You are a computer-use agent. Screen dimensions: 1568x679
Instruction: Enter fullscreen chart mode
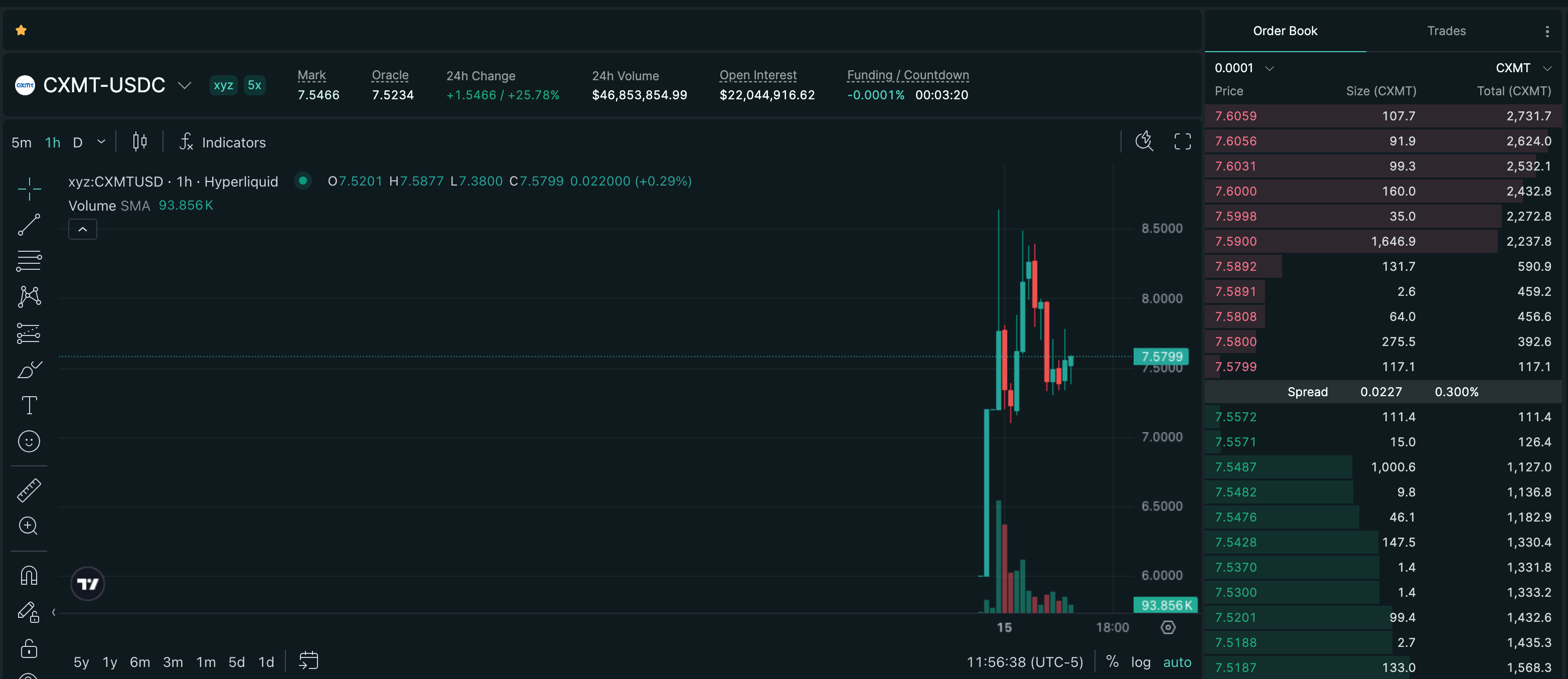coord(1183,141)
